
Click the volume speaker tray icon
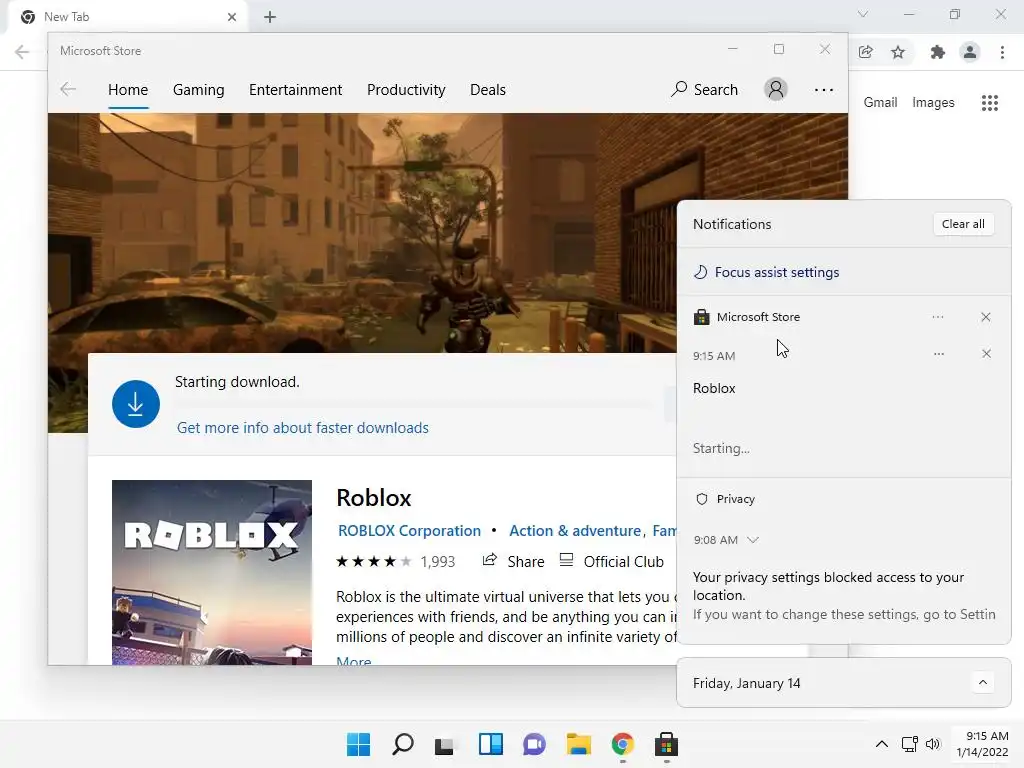click(x=933, y=744)
